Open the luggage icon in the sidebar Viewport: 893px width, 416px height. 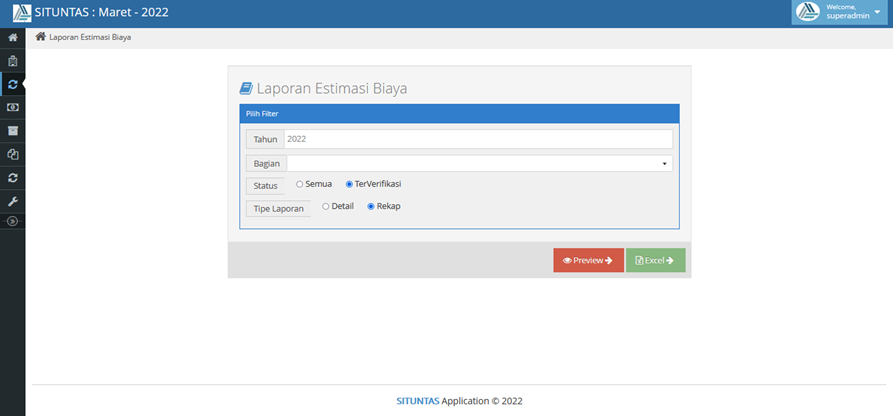coord(13,61)
